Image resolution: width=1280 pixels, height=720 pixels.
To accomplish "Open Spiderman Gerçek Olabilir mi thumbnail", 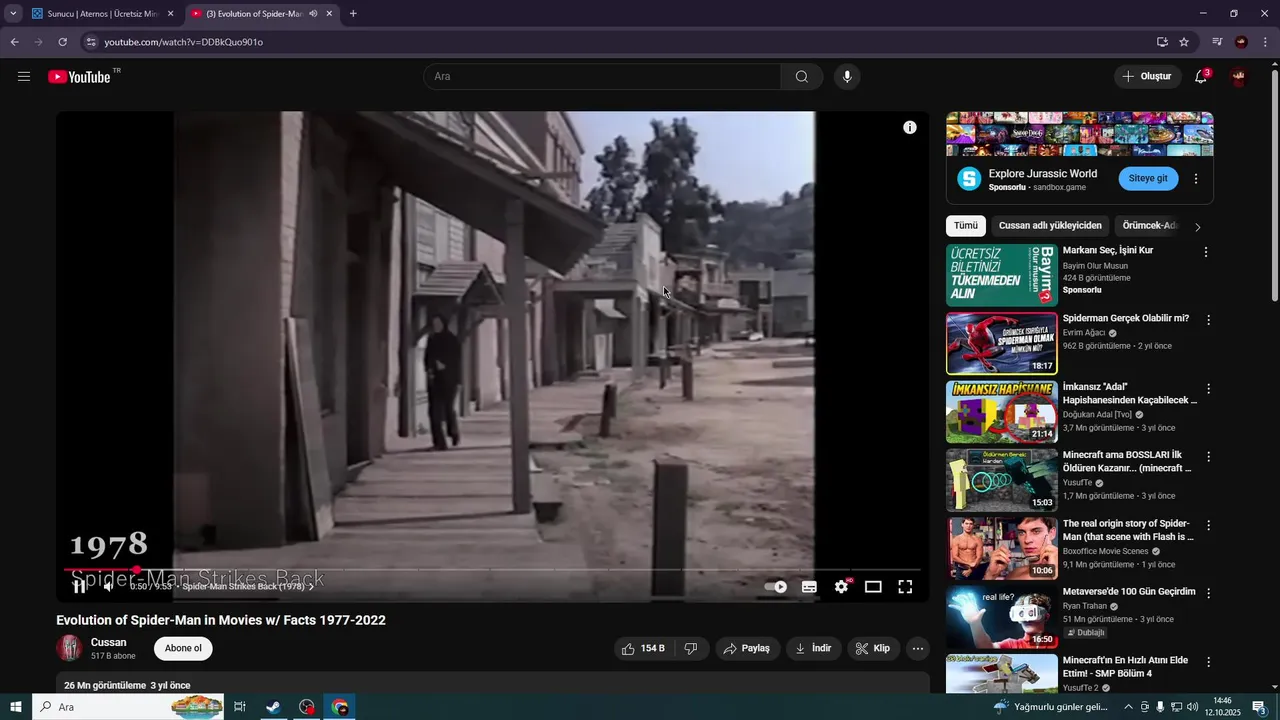I will (x=1002, y=343).
